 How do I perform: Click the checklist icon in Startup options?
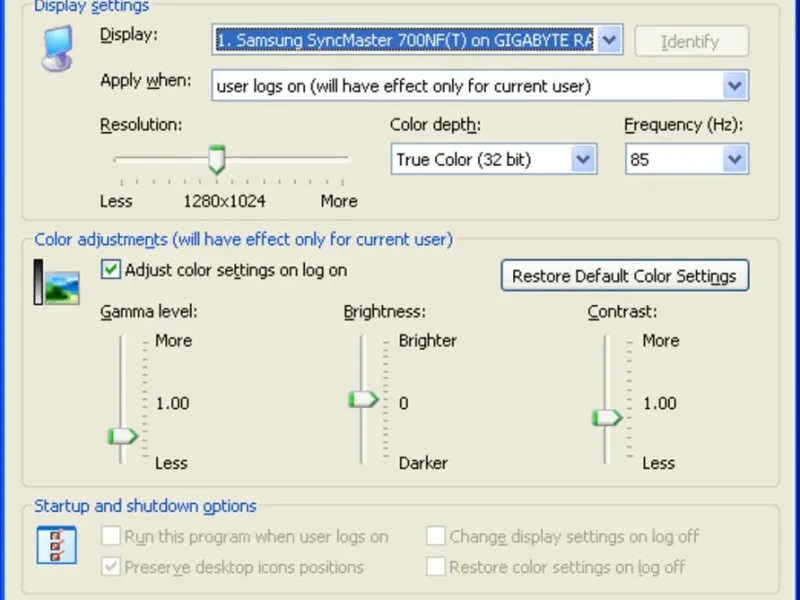click(x=57, y=545)
